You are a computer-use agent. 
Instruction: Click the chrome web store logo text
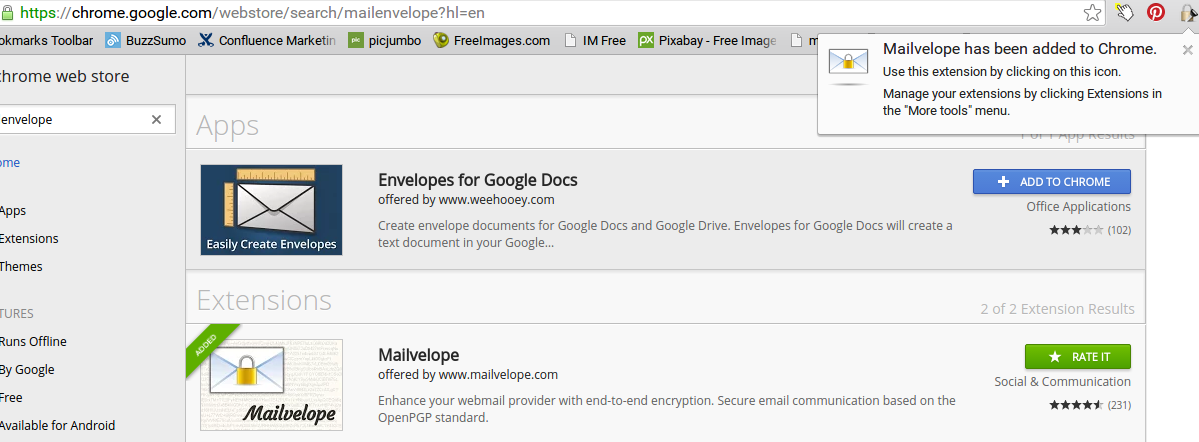(x=65, y=76)
